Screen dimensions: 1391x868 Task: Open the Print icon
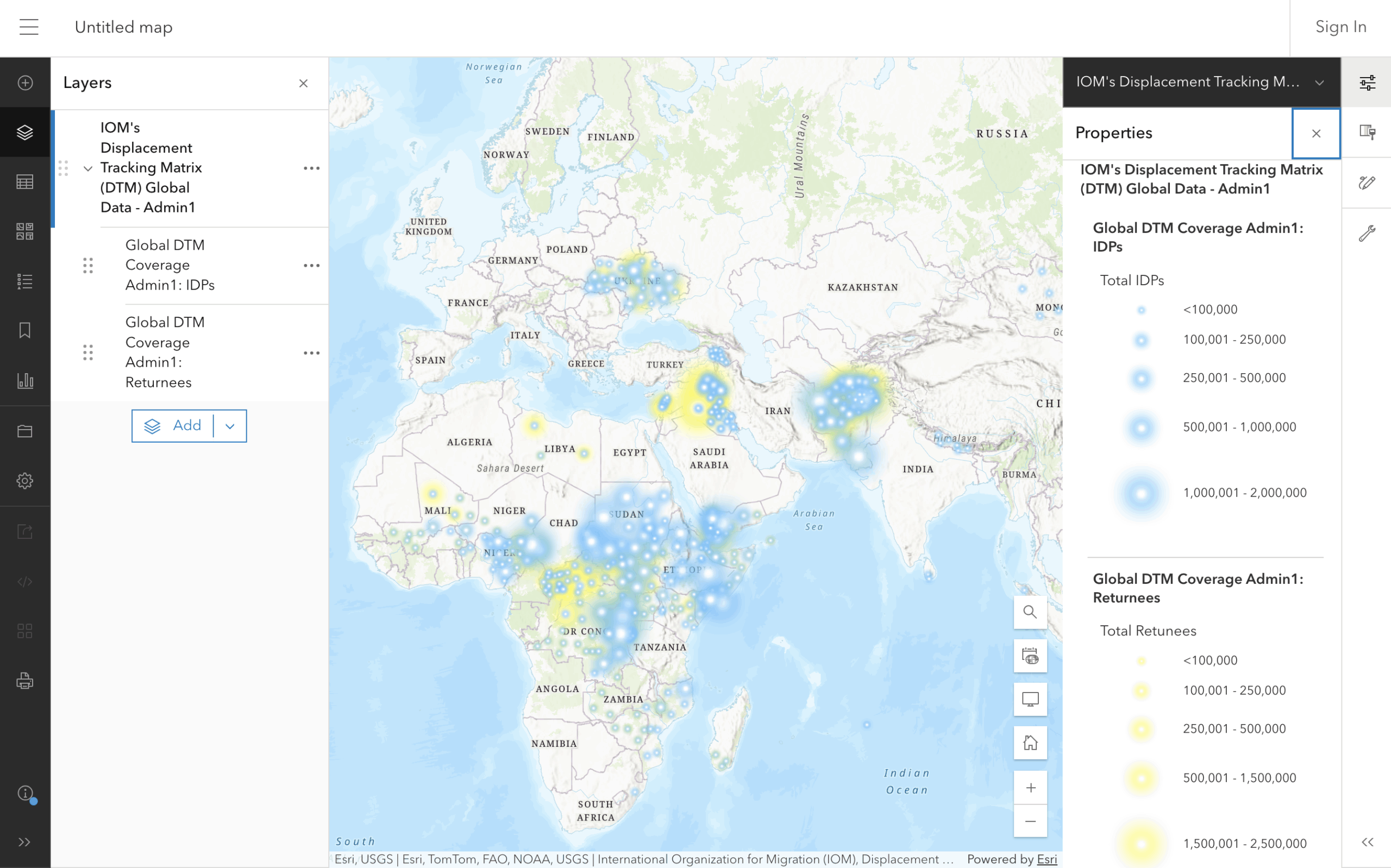click(25, 682)
